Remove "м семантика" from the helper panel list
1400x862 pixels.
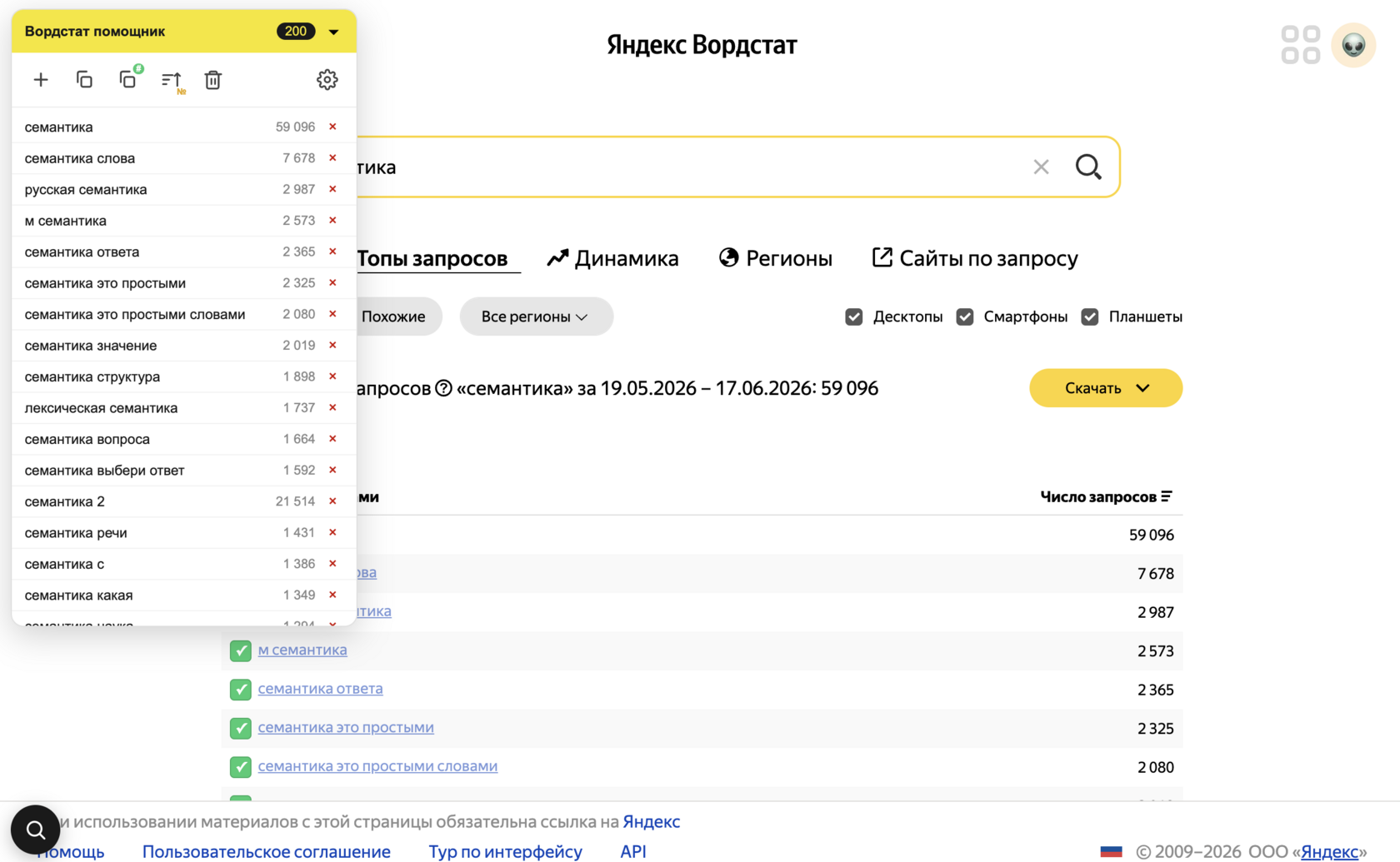click(x=332, y=221)
